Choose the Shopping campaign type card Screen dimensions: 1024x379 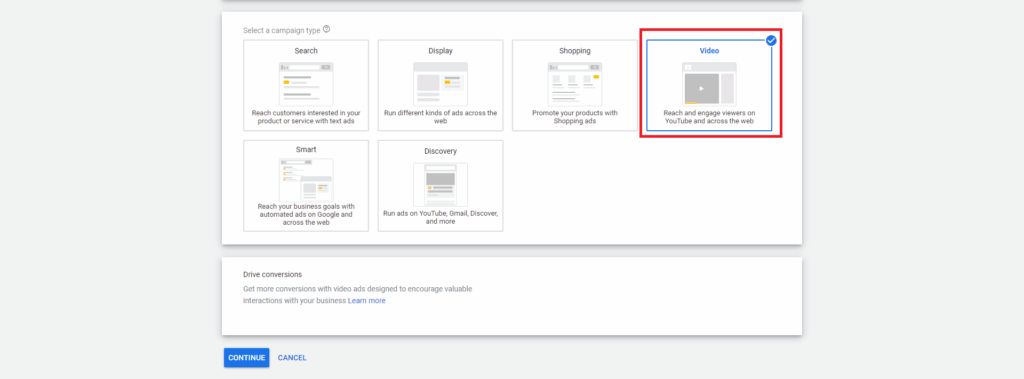click(575, 86)
